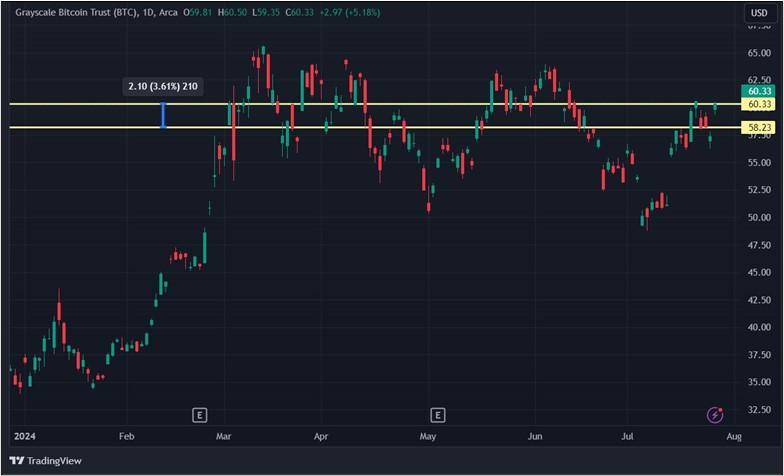The width and height of the screenshot is (784, 476).
Task: Click the 32.50 price scale value
Action: [759, 410]
